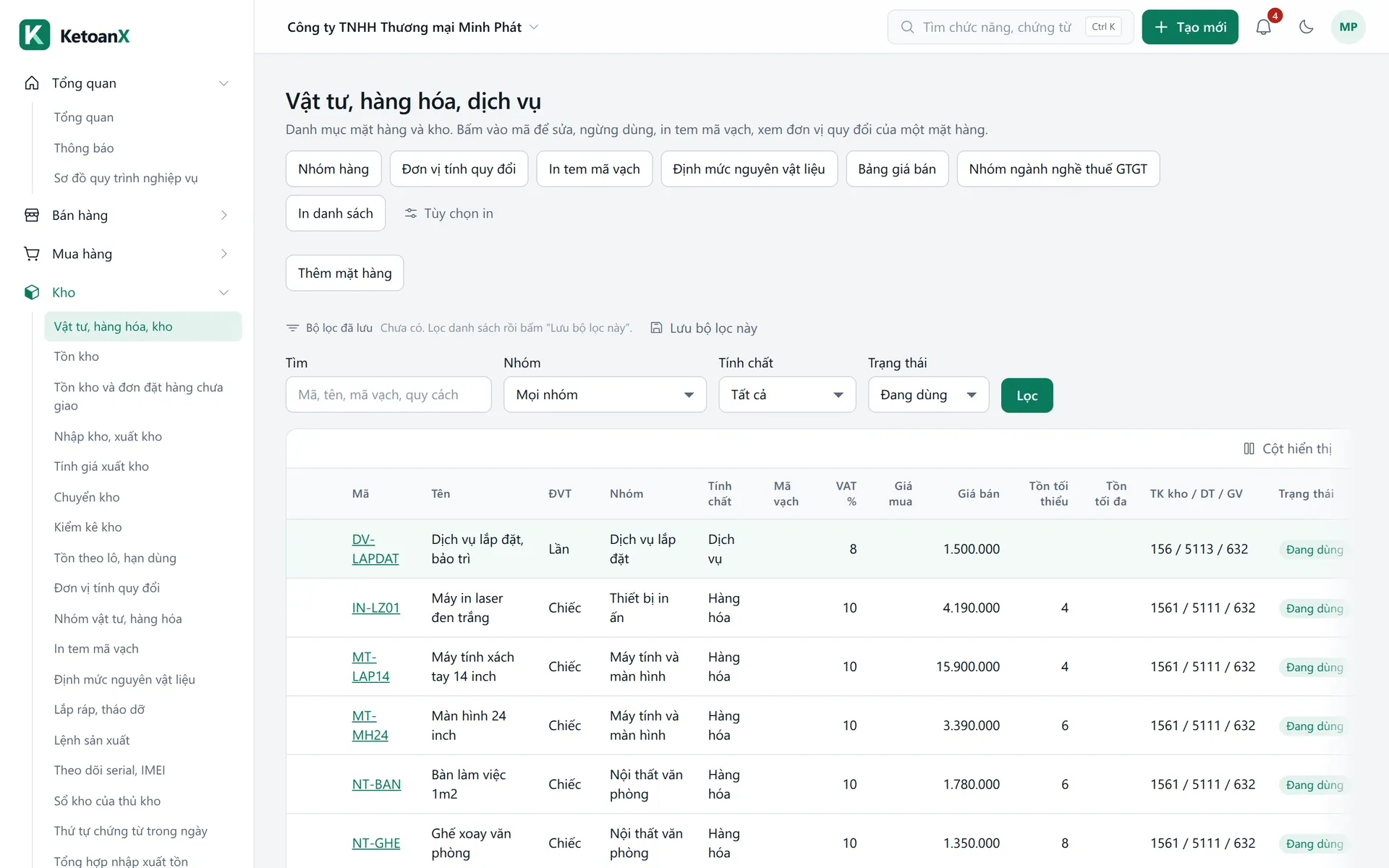This screenshot has height=868, width=1389.
Task: Click the Lọc filter button
Action: coord(1027,396)
